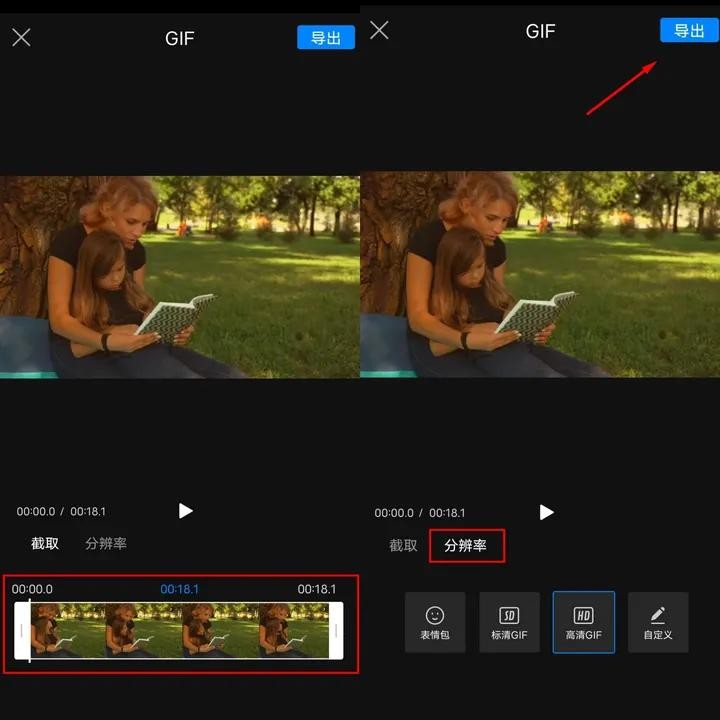The image size is (720, 720).
Task: Select the 高清GIF HD option
Action: pyautogui.click(x=583, y=622)
